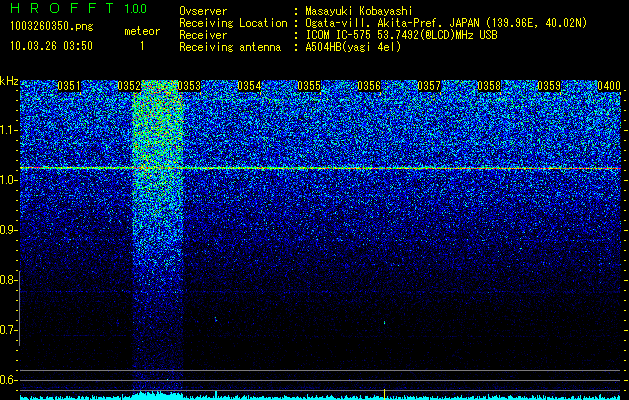Click the 0353 time marker

click(189, 86)
